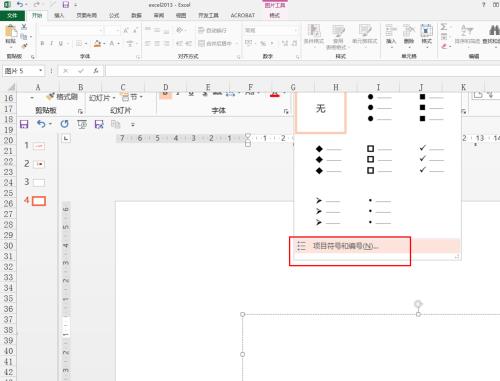Open the number format combo box
500x381 pixels.
click(x=270, y=30)
